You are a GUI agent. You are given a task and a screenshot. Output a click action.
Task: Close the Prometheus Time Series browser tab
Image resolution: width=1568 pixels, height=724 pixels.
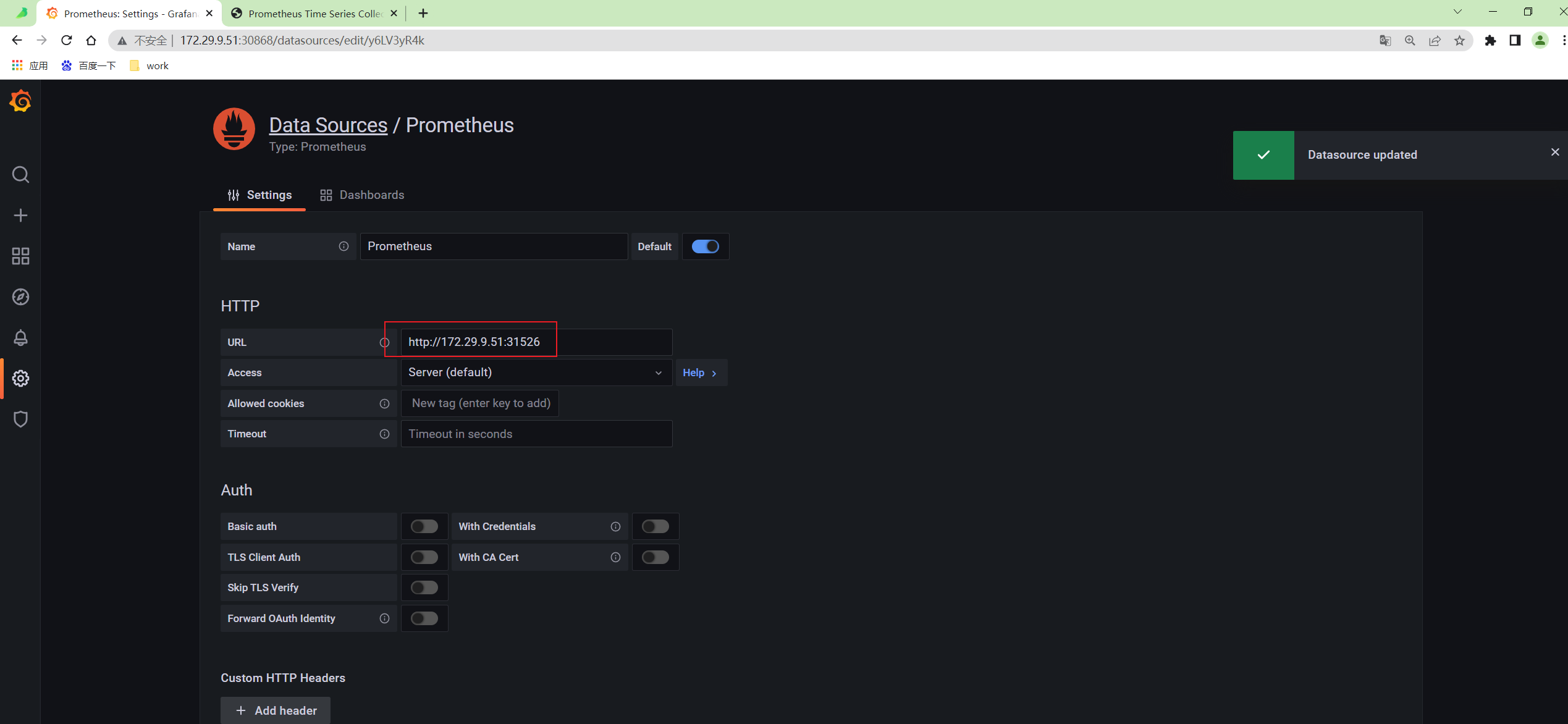coord(394,13)
